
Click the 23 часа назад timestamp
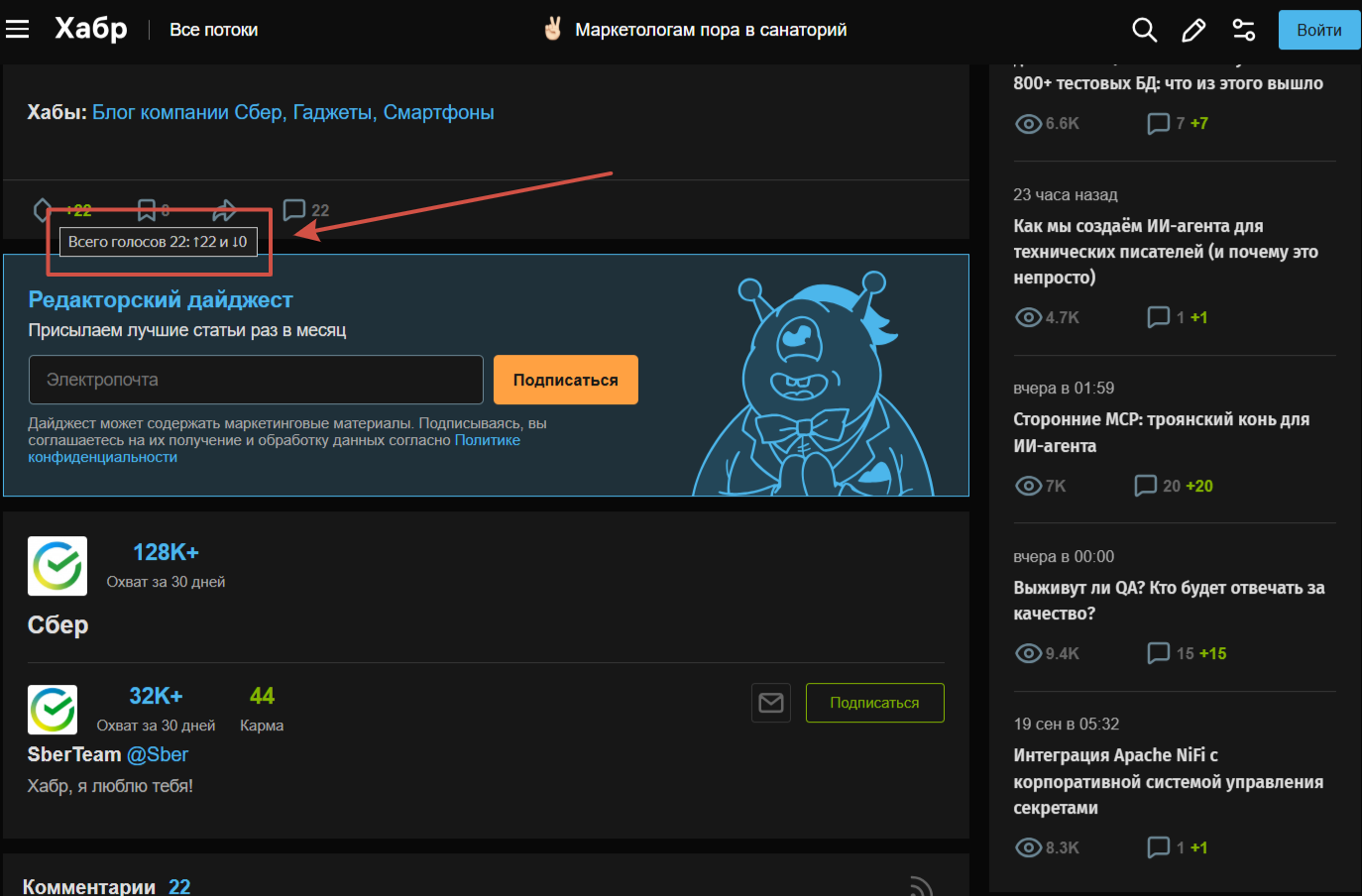click(x=1066, y=195)
